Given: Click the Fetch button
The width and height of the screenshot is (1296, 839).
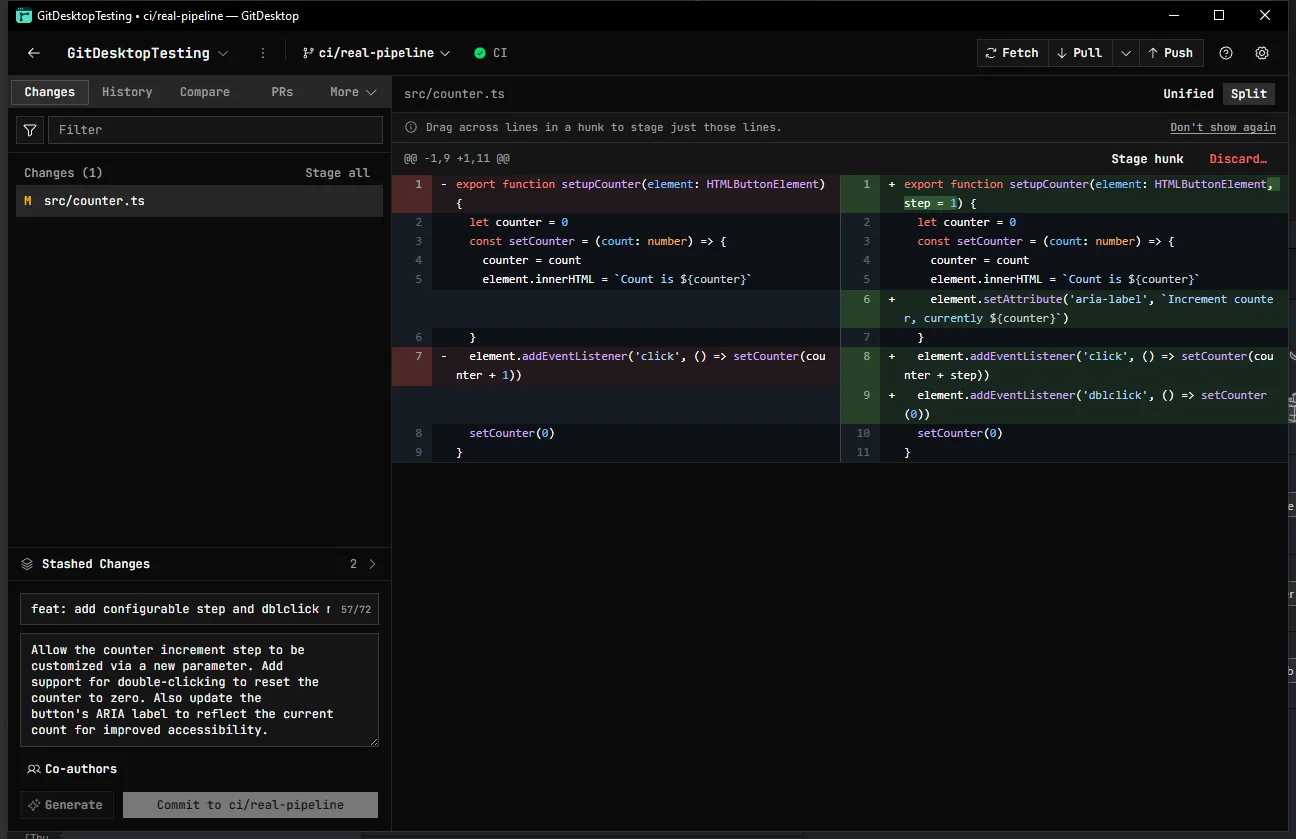Looking at the screenshot, I should (x=1012, y=53).
